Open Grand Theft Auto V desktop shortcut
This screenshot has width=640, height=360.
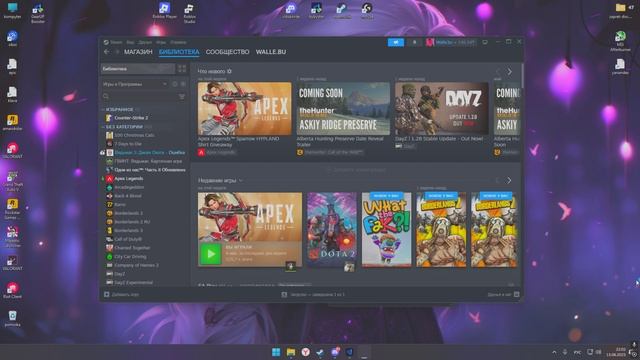tap(12, 181)
